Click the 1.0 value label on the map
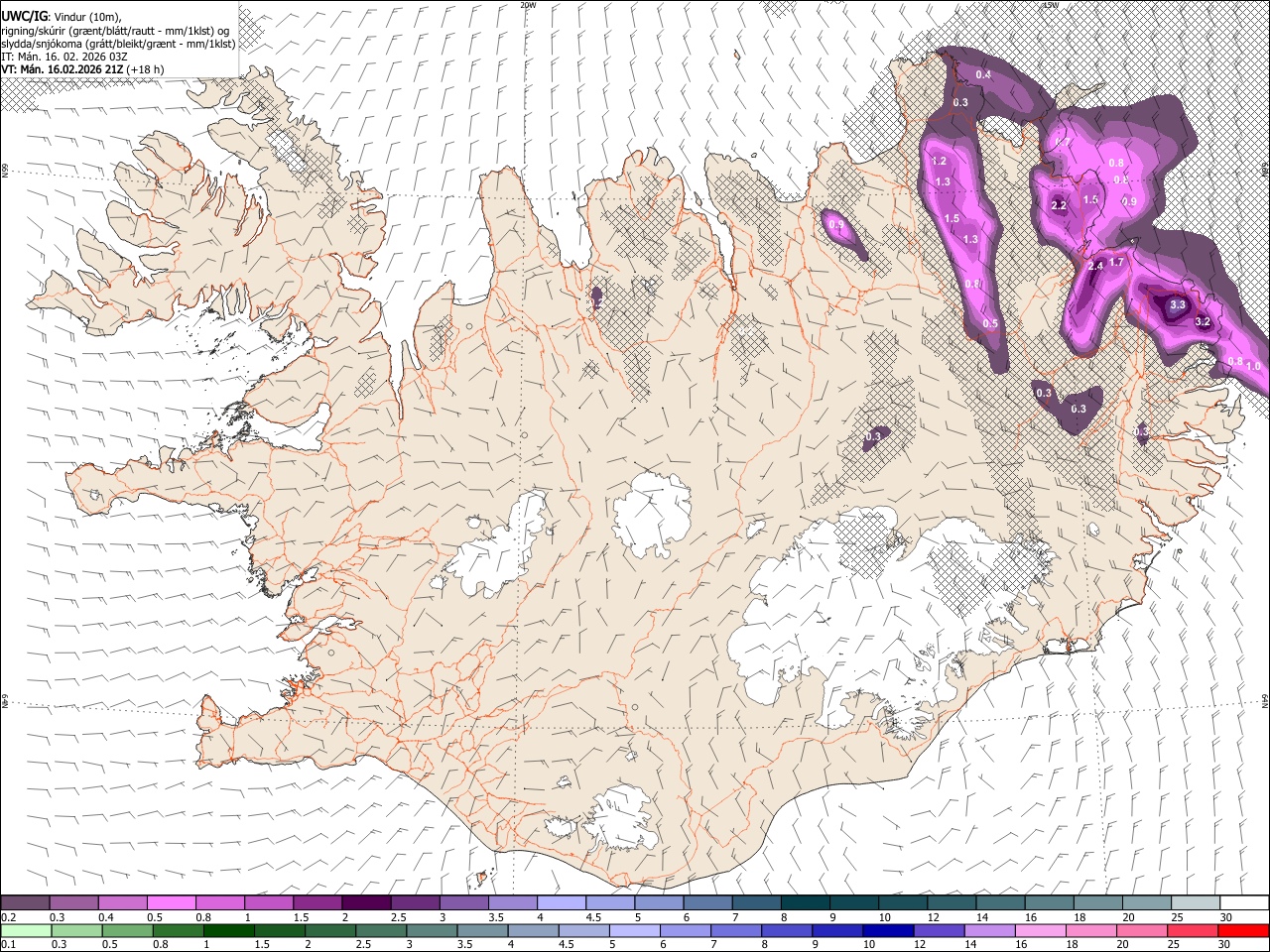The height and width of the screenshot is (952, 1270). tap(1253, 367)
